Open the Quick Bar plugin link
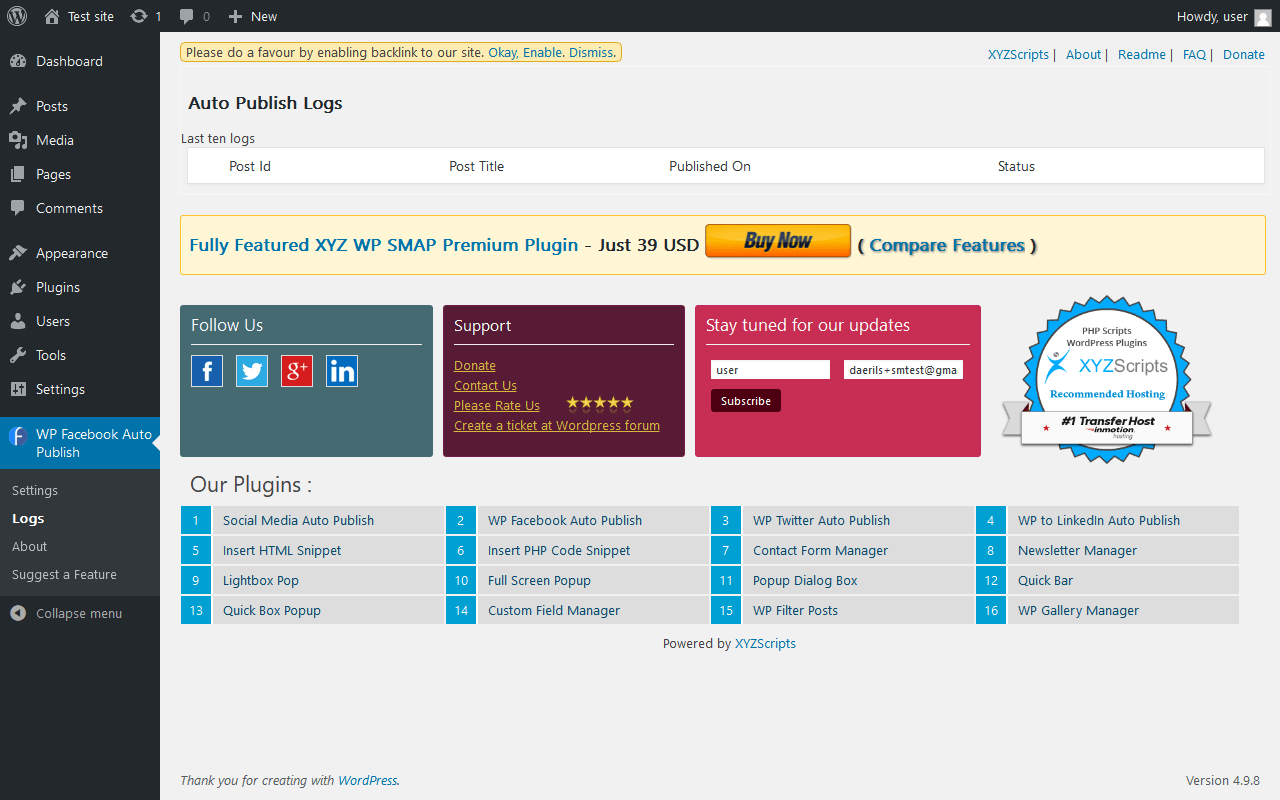 (1046, 580)
